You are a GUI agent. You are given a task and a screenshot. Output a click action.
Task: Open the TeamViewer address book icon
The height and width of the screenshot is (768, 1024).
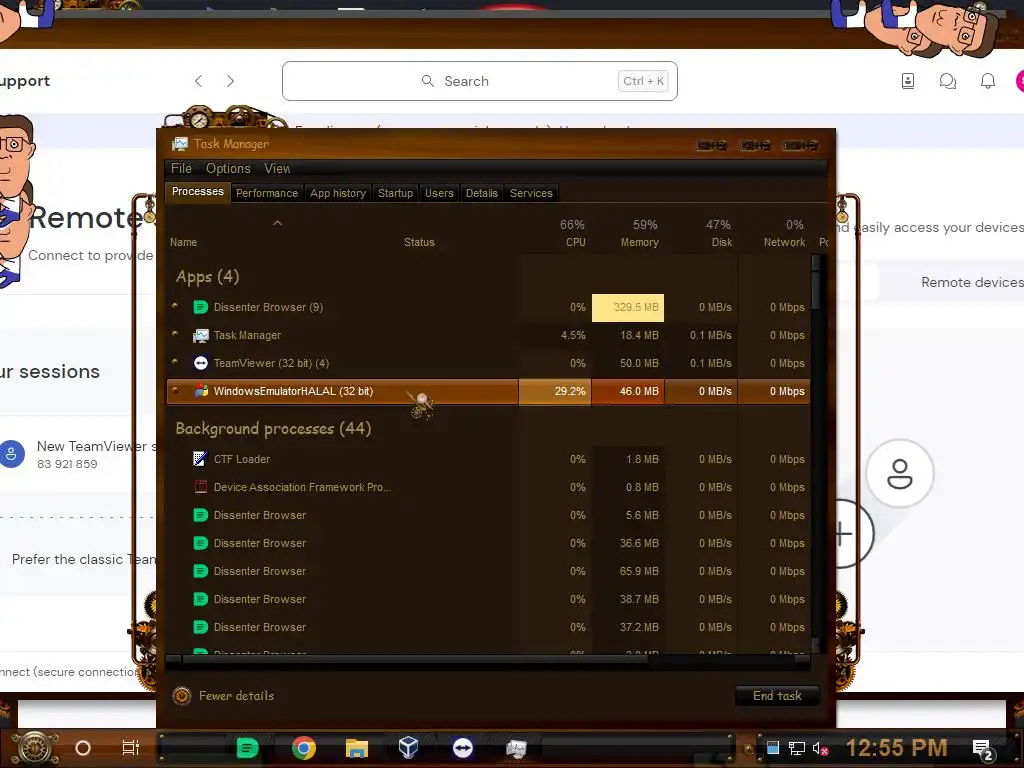(x=908, y=81)
